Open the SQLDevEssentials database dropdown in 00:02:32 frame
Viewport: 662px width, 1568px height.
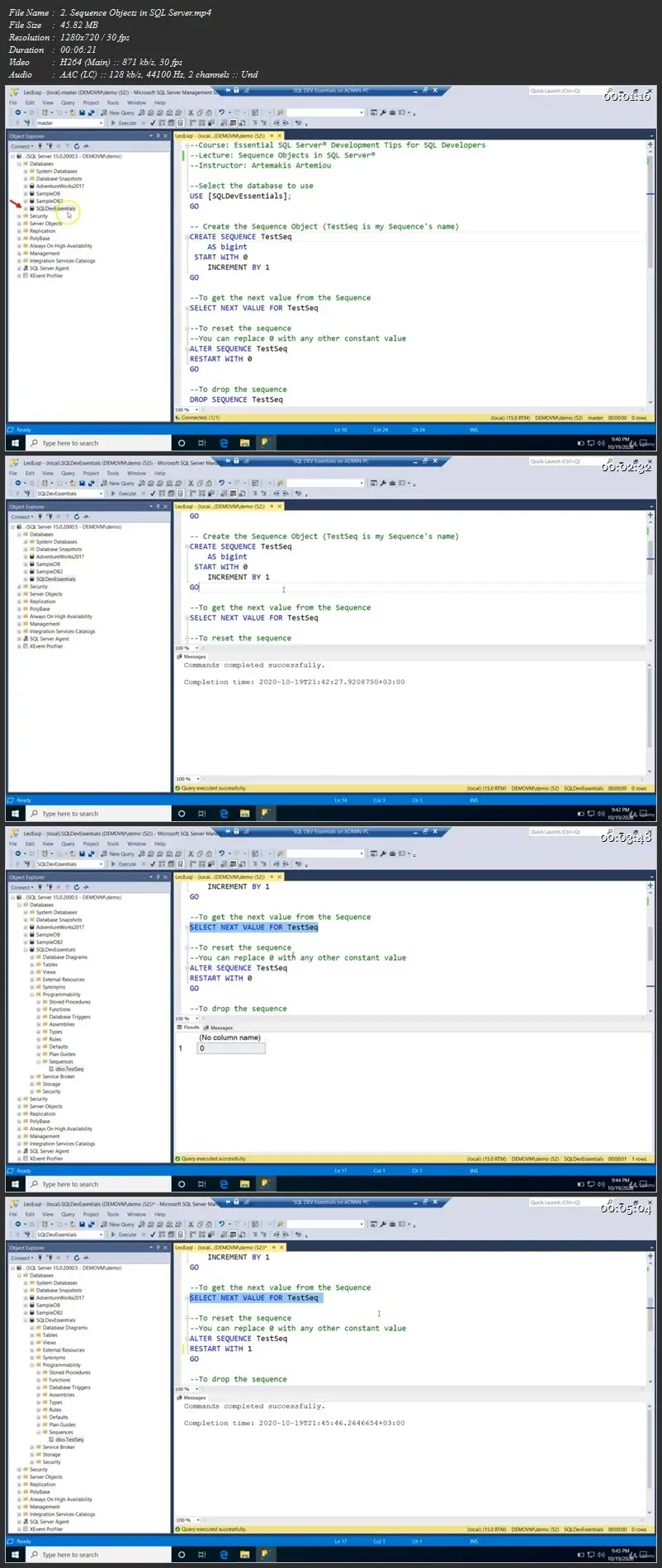69,494
